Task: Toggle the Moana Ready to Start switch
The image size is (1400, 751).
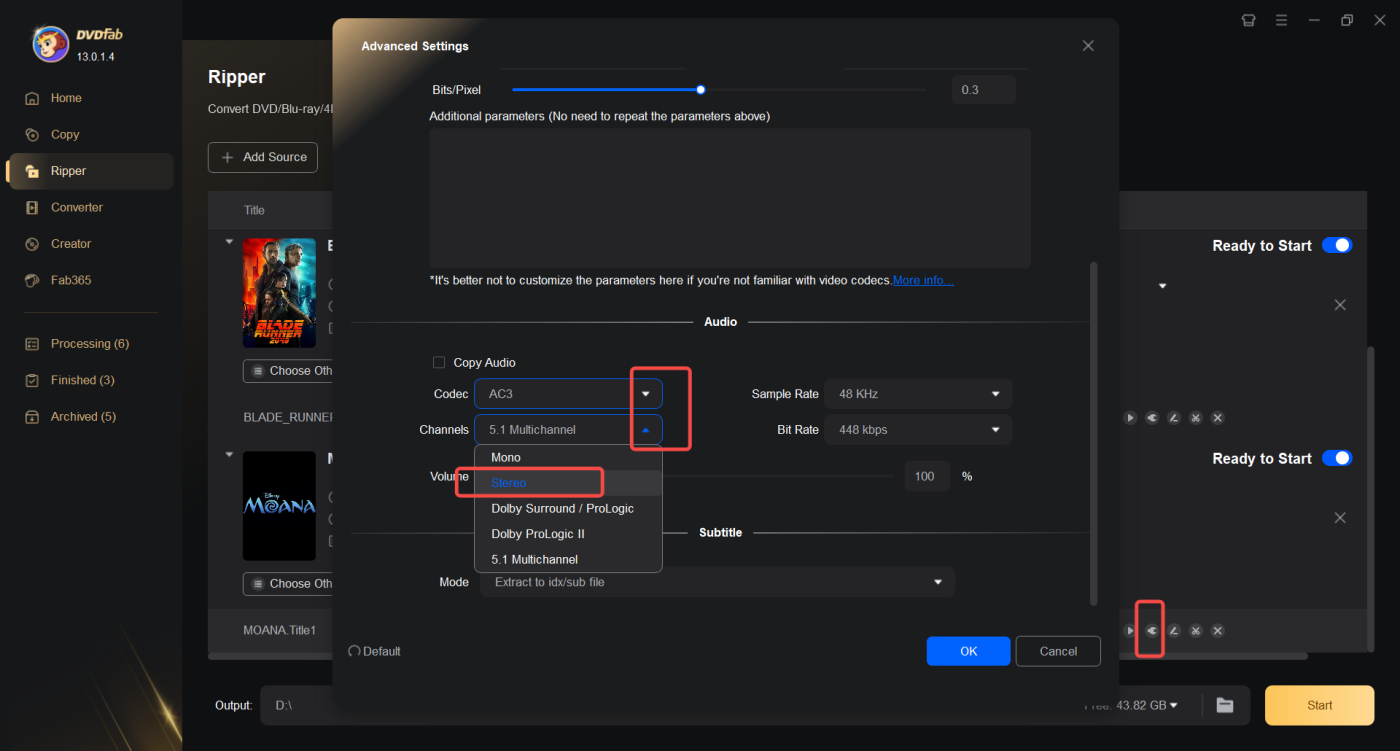Action: click(1336, 458)
